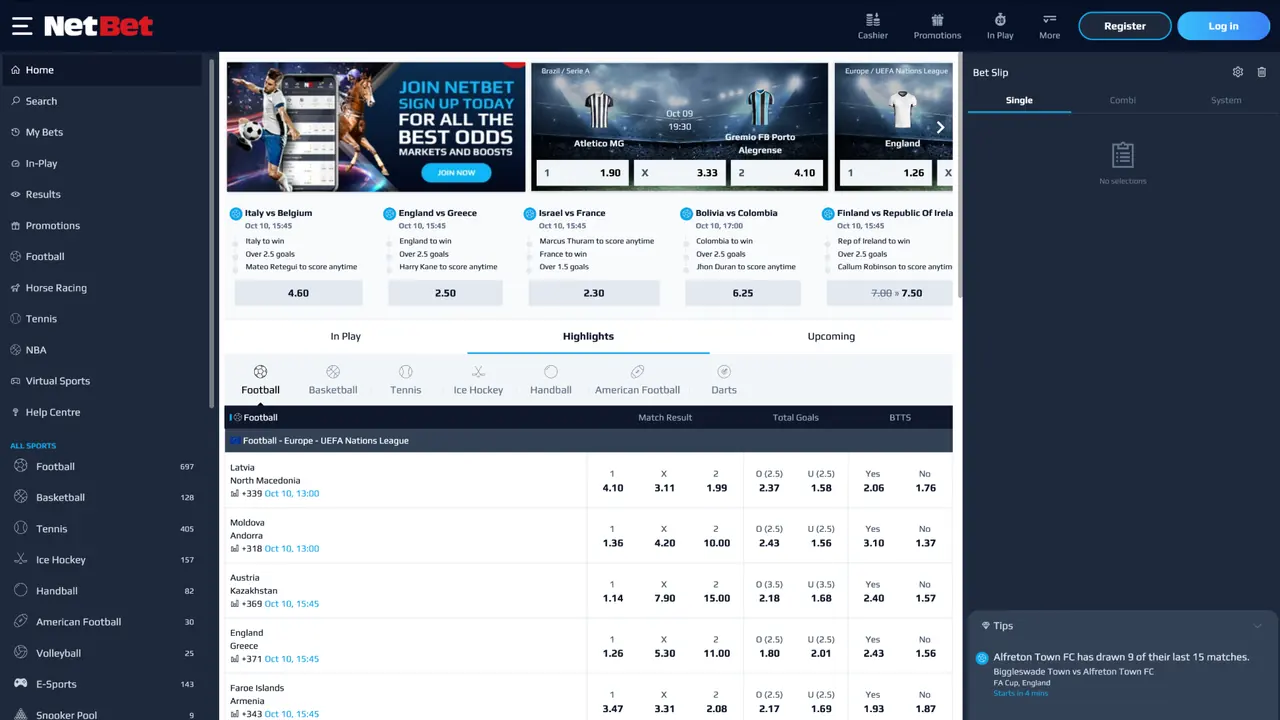This screenshot has height=720, width=1280.
Task: Open Basketball in All Sports list
Action: tap(104, 497)
